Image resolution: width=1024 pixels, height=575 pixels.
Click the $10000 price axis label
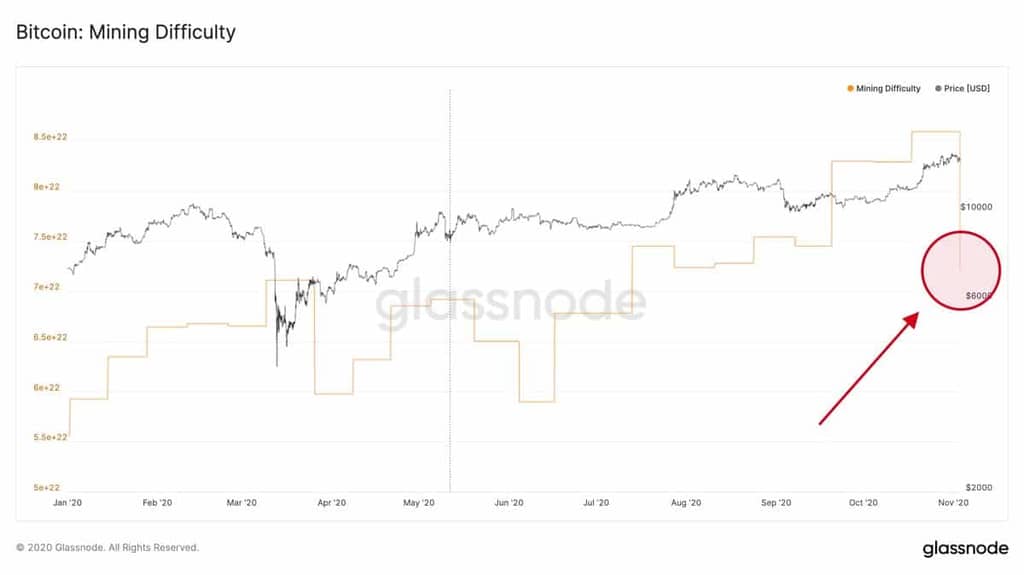pyautogui.click(x=976, y=207)
